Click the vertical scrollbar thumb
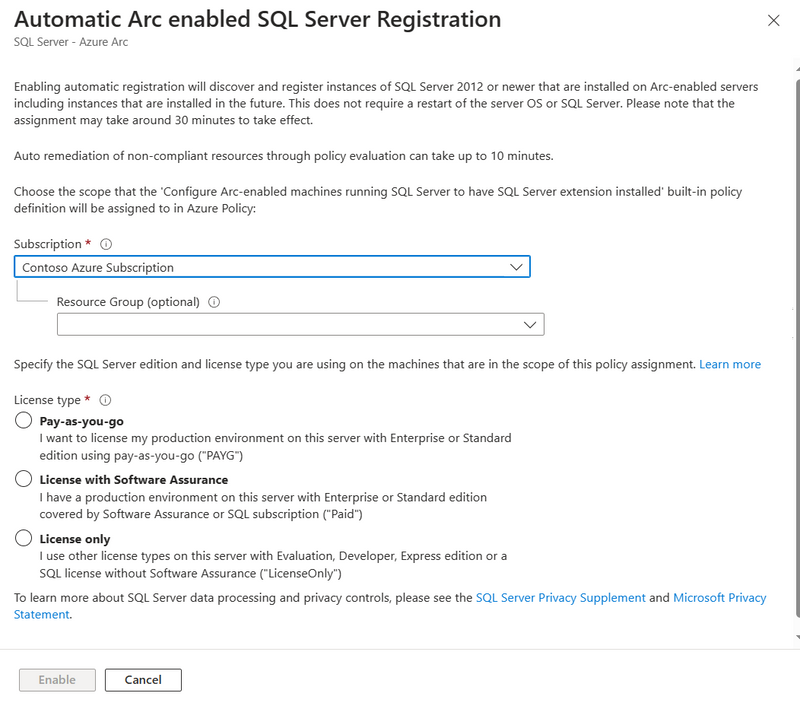Screen dimensions: 800x710 click(797, 347)
